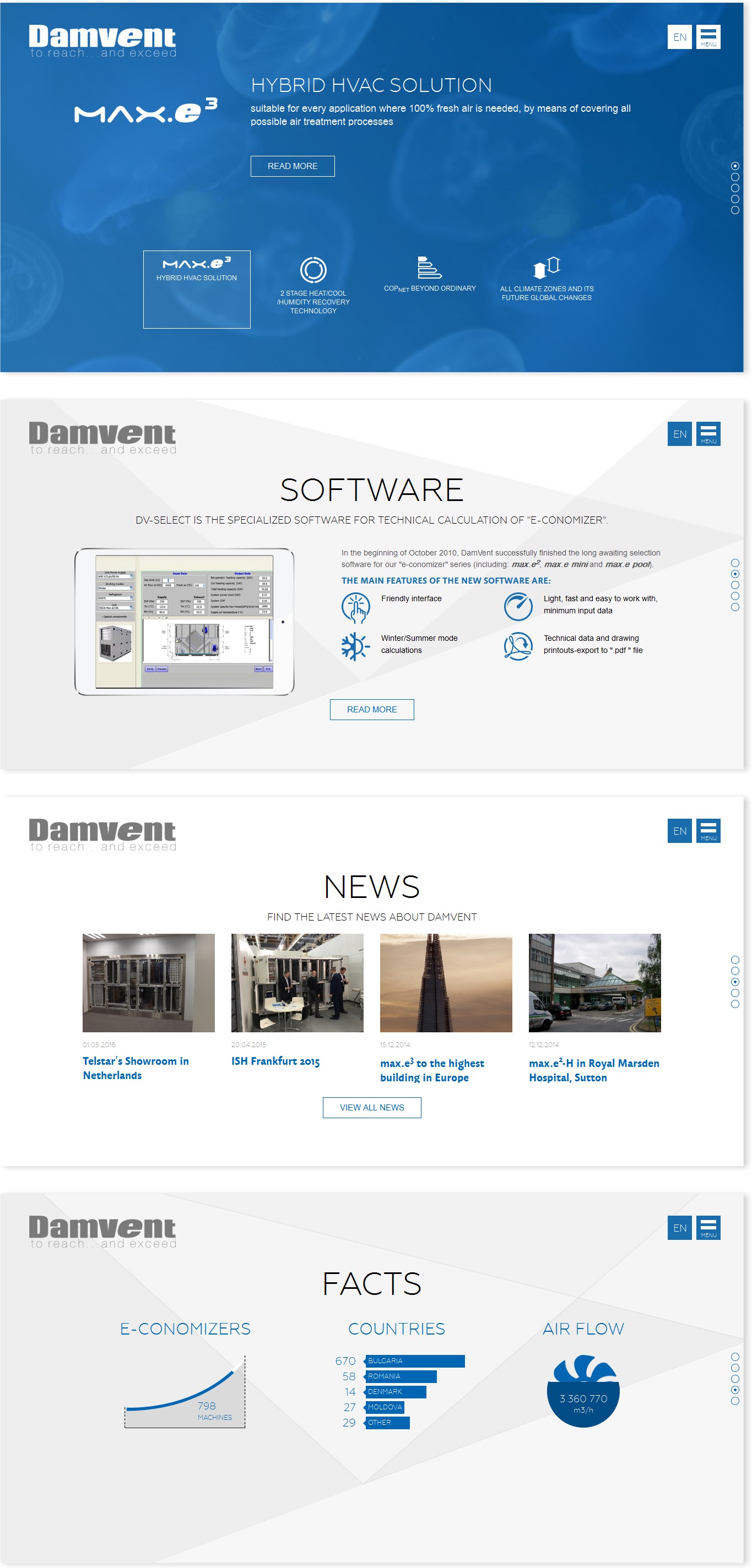
Task: Open the hamburger MENU in the Facts section
Action: click(708, 1228)
